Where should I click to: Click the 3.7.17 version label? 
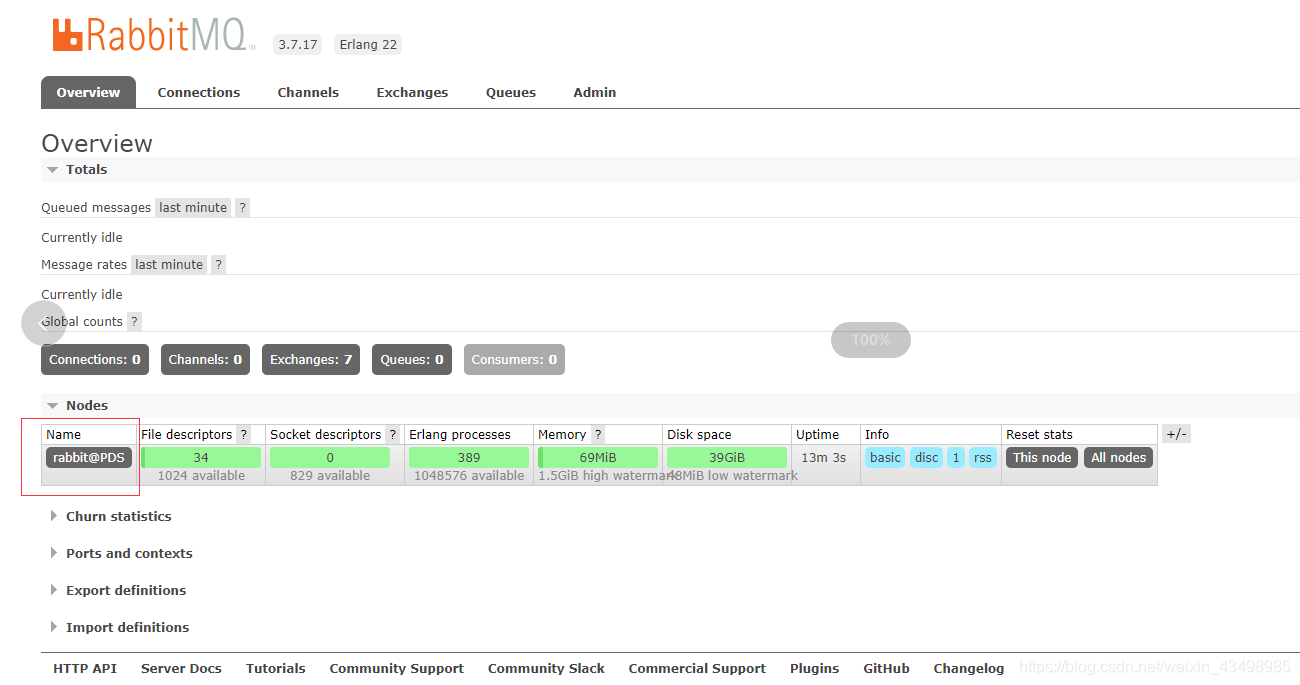[298, 45]
